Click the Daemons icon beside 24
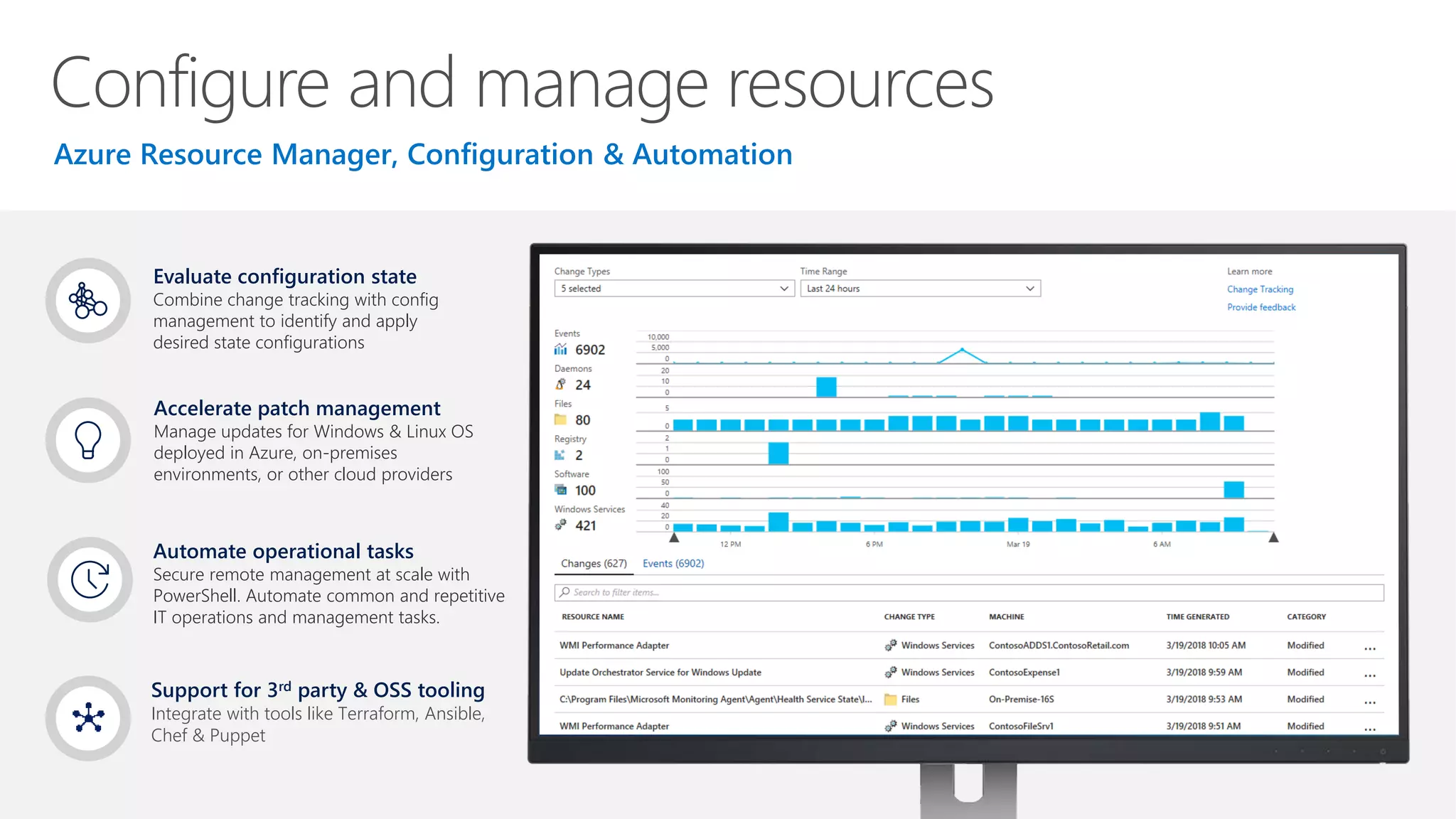1456x819 pixels. pos(561,385)
